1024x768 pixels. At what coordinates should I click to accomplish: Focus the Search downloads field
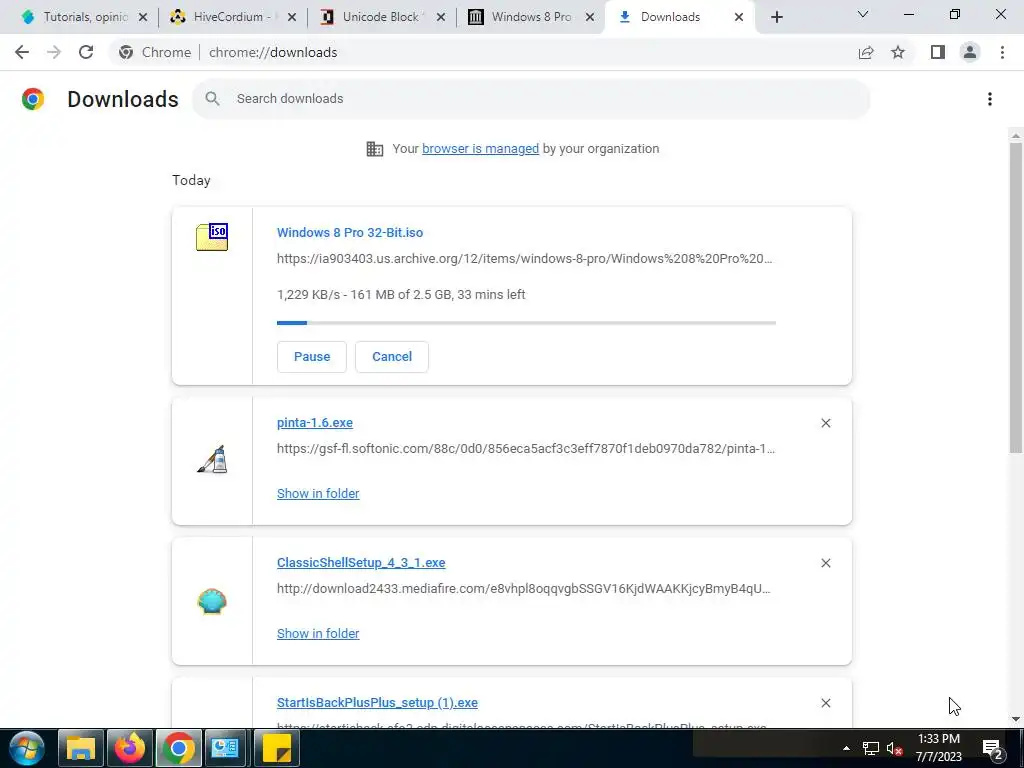point(531,99)
